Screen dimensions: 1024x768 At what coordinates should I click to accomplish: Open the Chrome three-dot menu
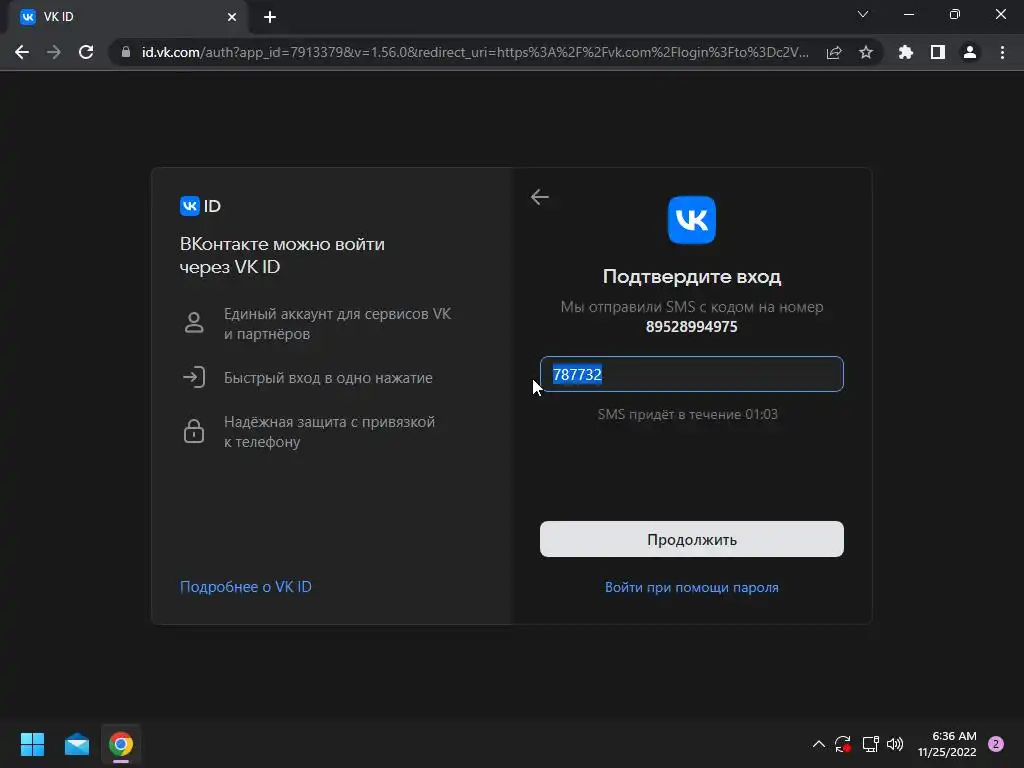[x=1002, y=52]
